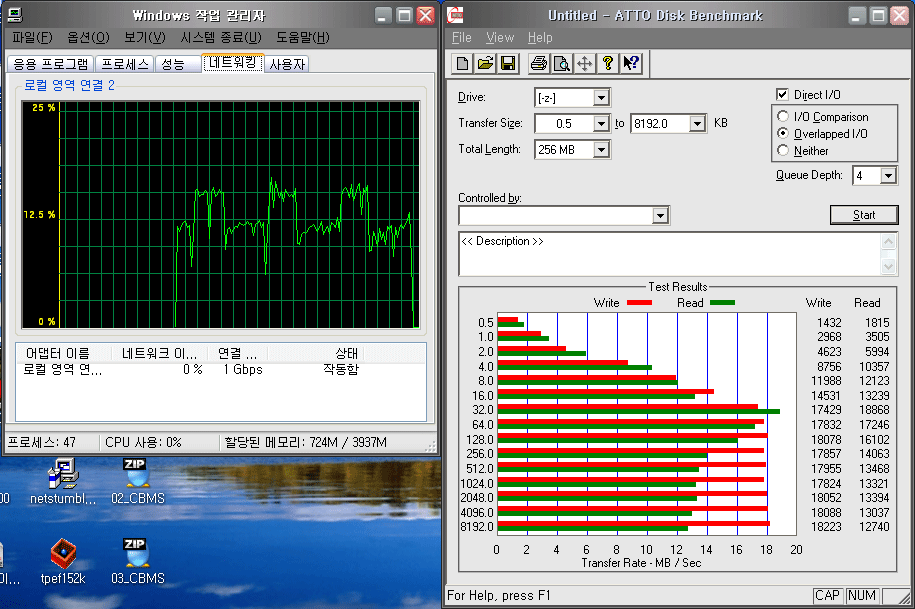Click the 연결 ... column header
Image resolution: width=915 pixels, height=609 pixels.
[238, 353]
